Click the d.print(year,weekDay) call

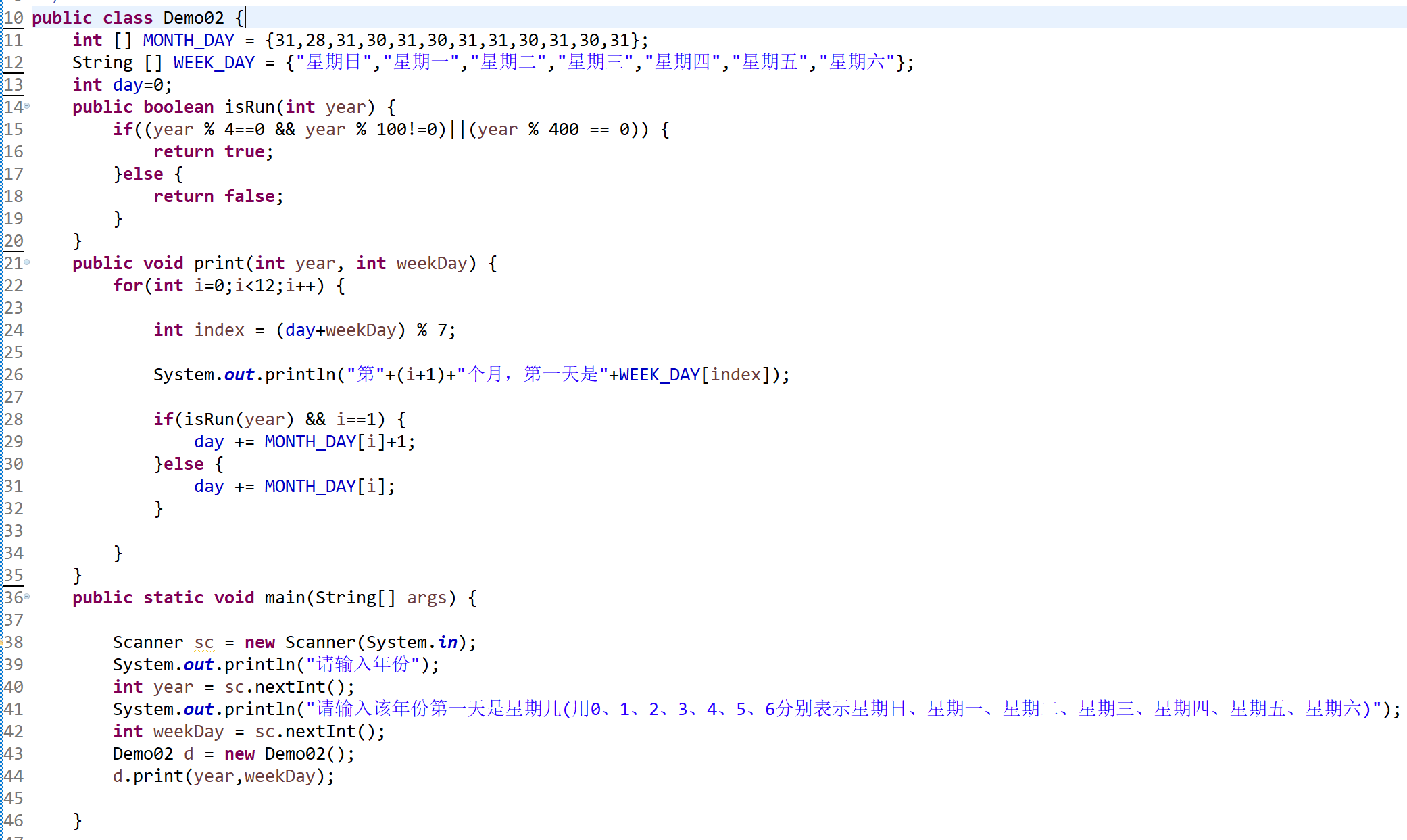223,776
